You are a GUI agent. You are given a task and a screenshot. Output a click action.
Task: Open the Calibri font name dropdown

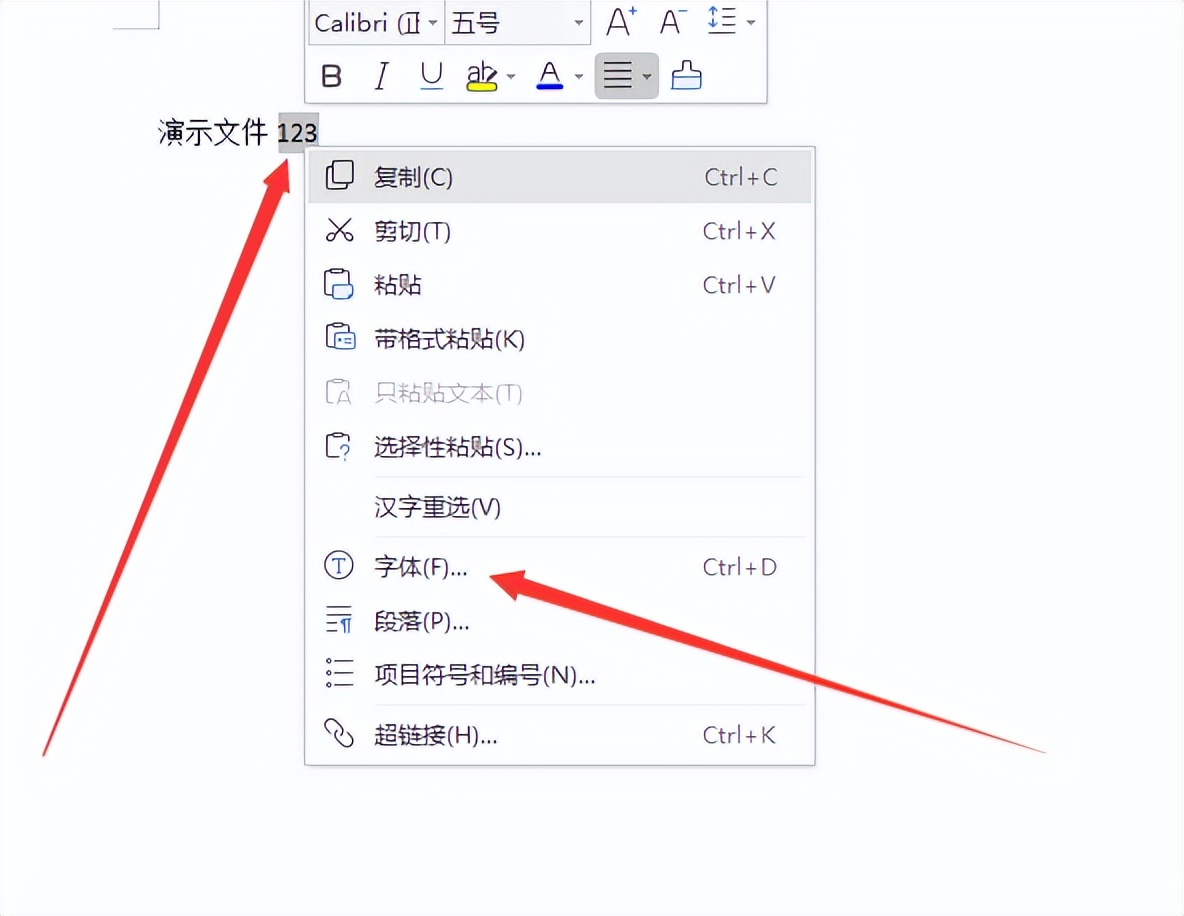tap(376, 23)
